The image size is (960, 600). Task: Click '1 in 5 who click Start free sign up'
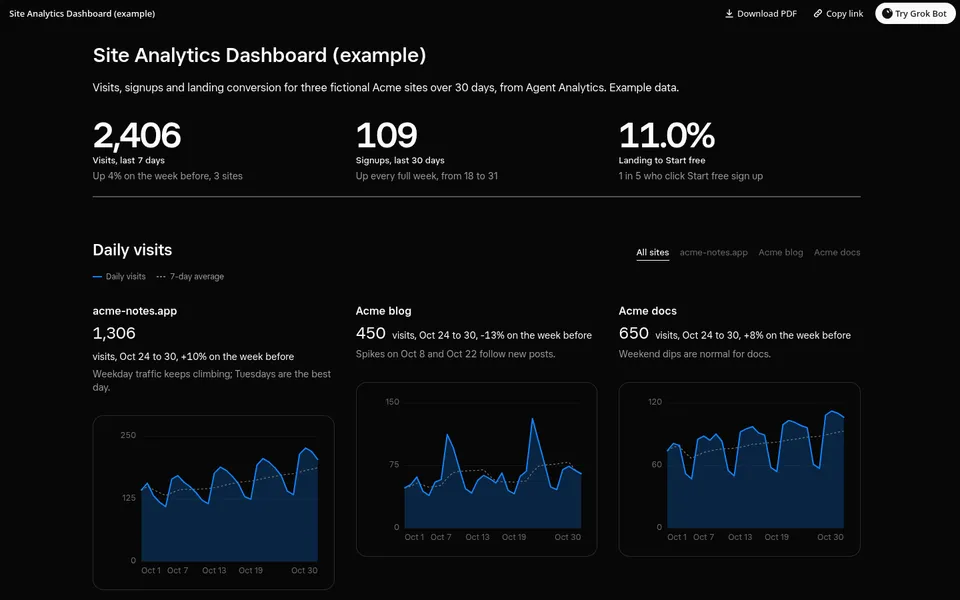coord(691,176)
